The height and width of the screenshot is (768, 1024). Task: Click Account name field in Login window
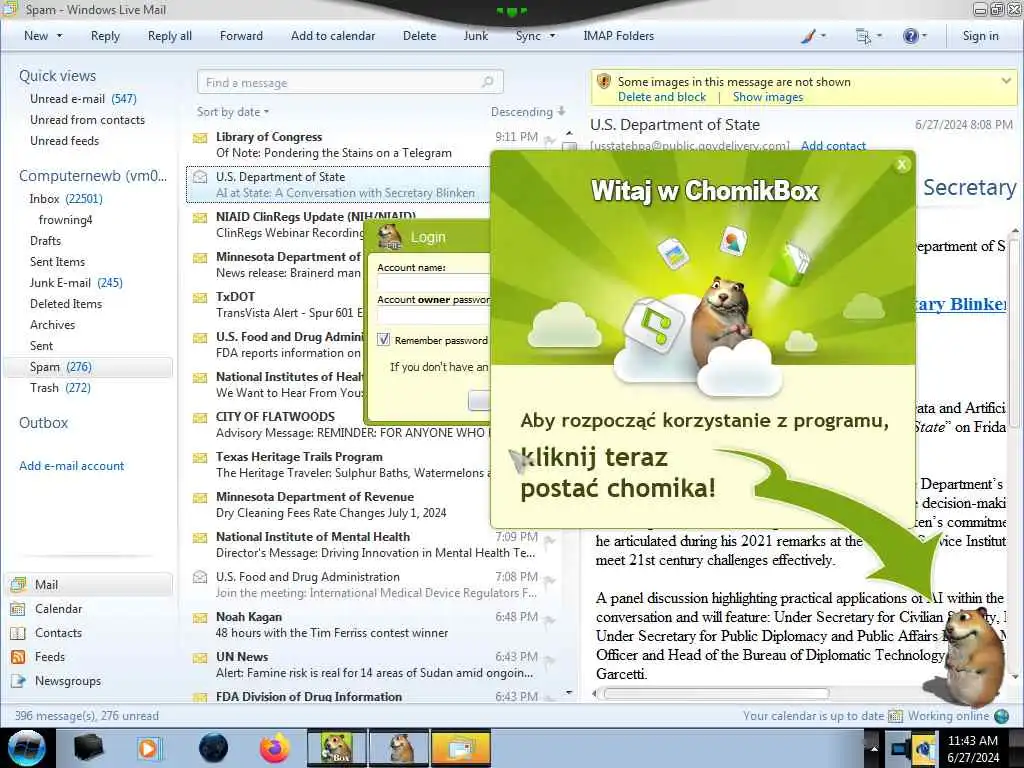click(x=433, y=283)
